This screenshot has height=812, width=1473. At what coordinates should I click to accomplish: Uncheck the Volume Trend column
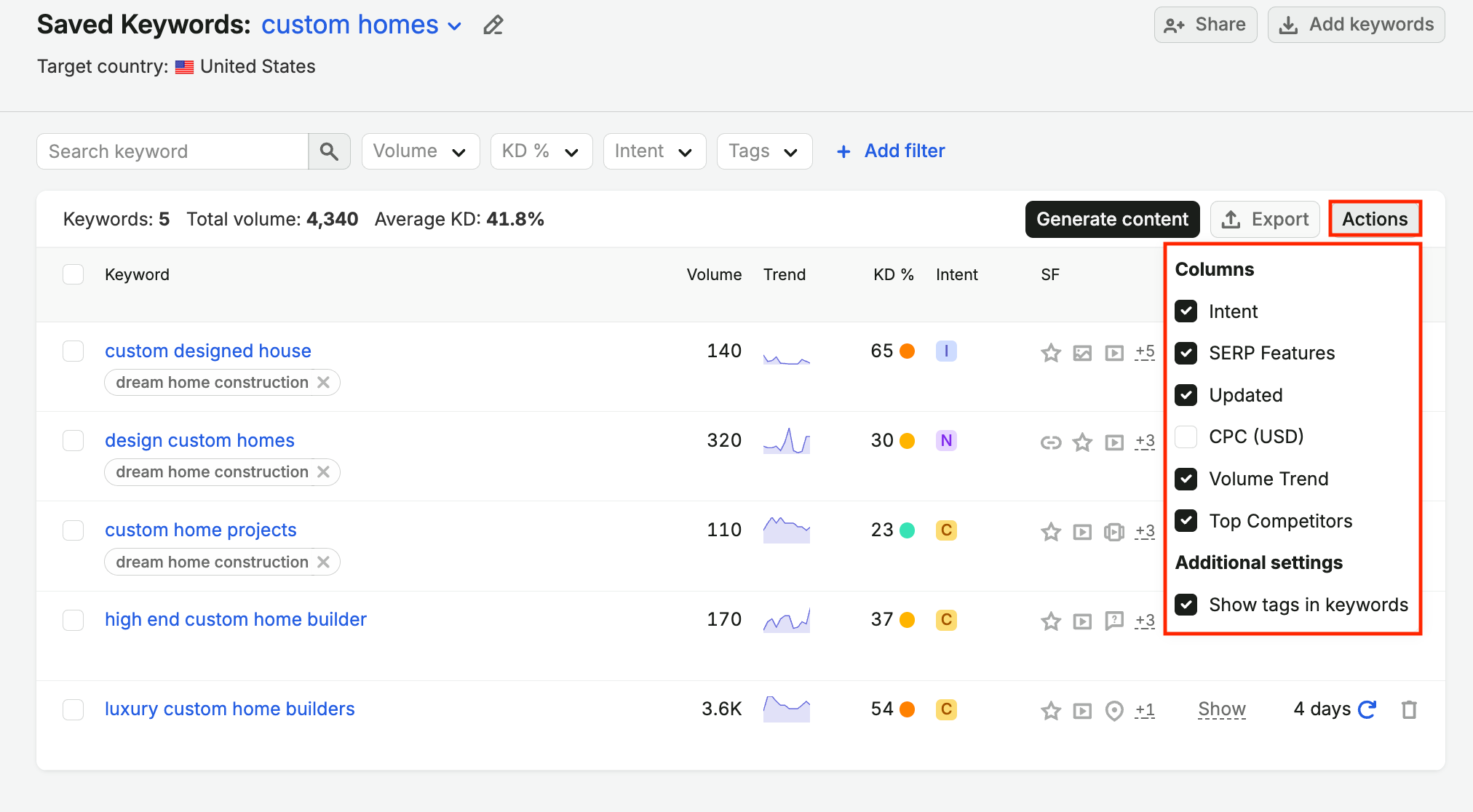click(x=1186, y=479)
